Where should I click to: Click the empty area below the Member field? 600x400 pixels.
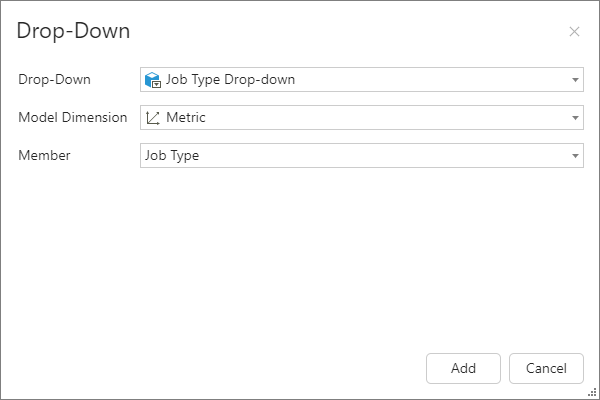point(300,260)
